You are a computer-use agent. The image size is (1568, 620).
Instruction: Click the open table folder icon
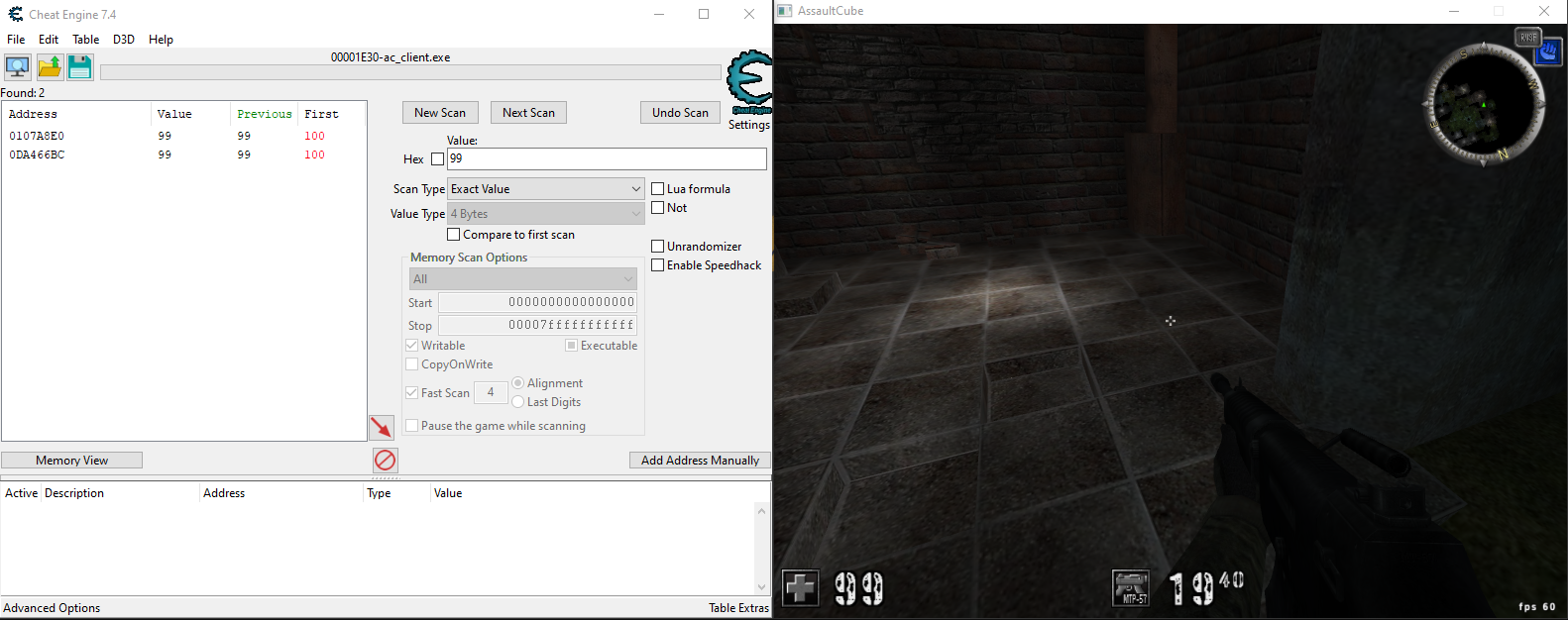[x=50, y=67]
